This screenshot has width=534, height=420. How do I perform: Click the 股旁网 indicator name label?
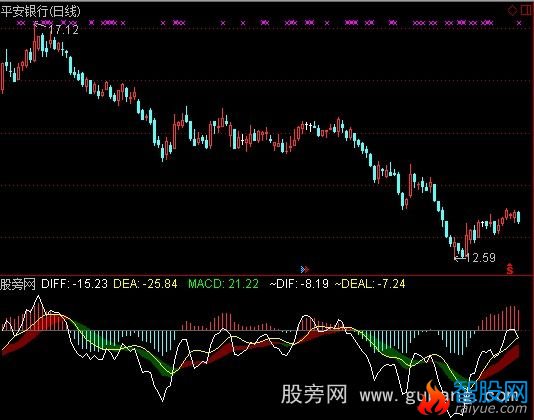point(18,283)
